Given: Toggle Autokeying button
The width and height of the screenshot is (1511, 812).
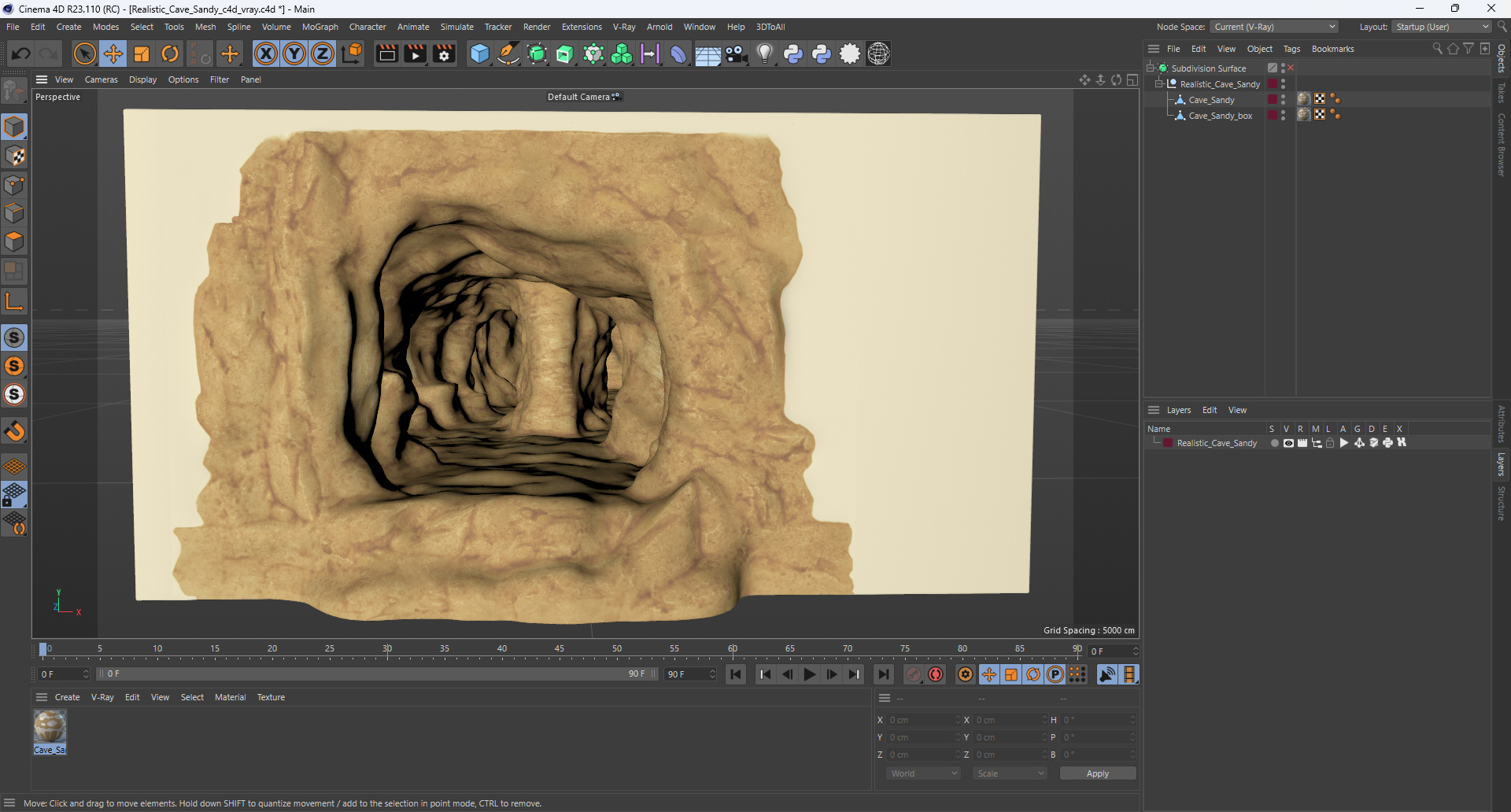Looking at the screenshot, I should click(x=936, y=674).
